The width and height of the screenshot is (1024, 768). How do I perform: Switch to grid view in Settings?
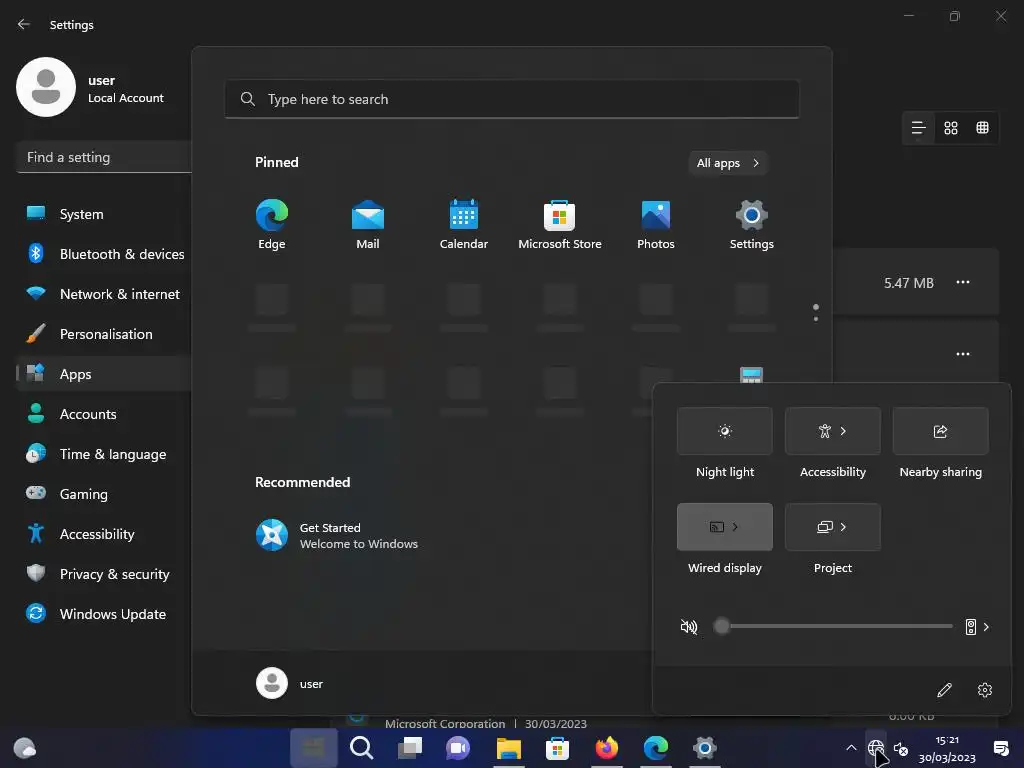[x=951, y=128]
